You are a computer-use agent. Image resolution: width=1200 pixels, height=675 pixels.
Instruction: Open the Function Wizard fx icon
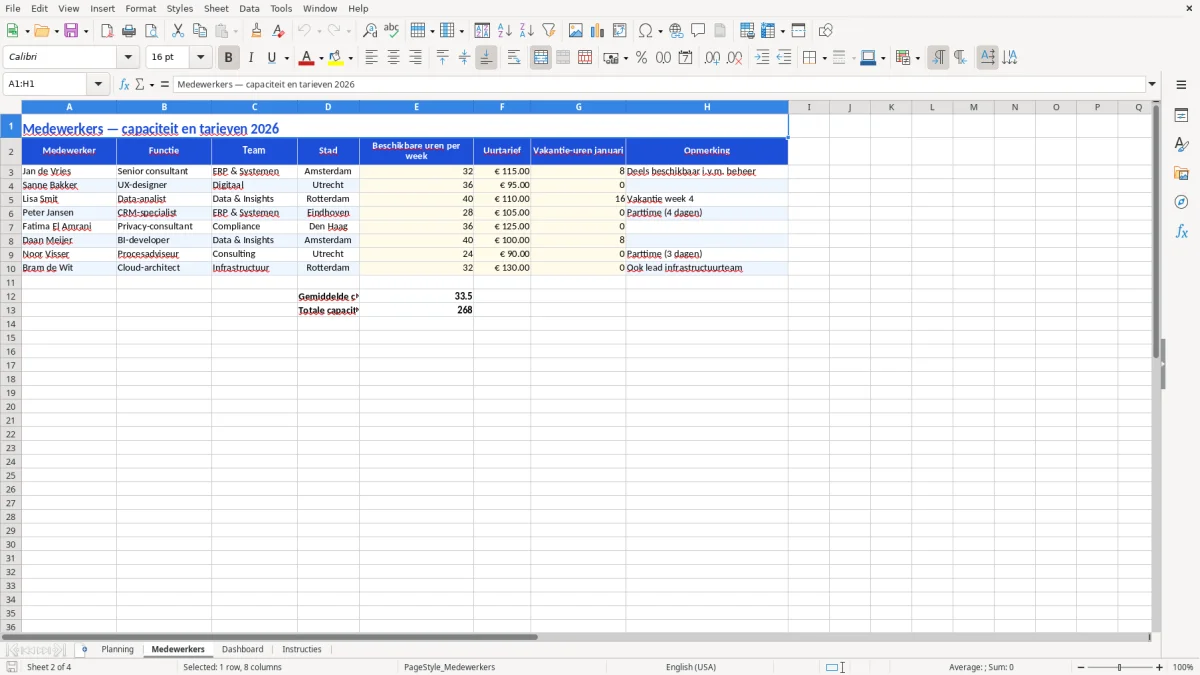point(125,84)
